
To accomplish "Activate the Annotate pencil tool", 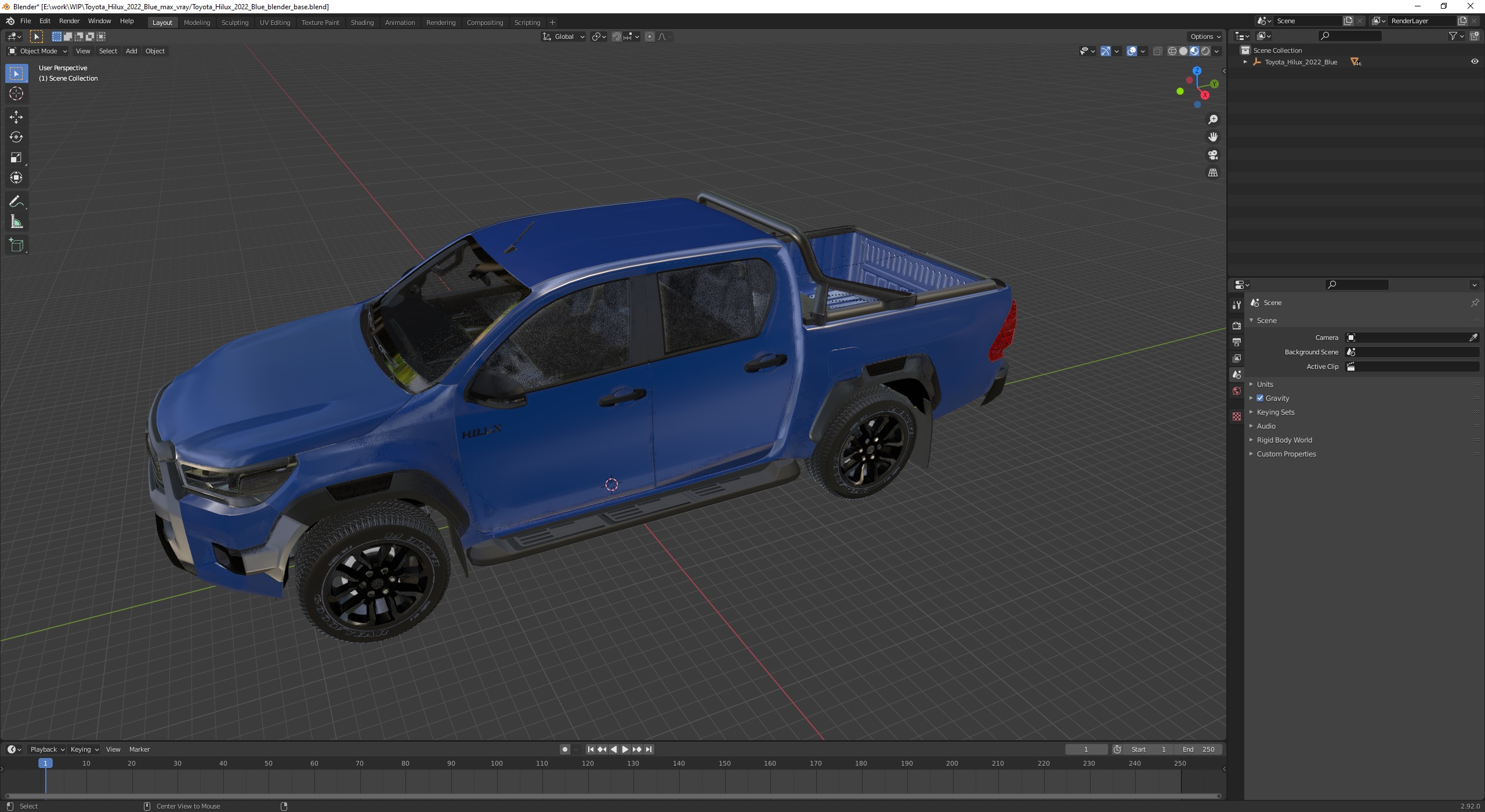I will pos(16,202).
